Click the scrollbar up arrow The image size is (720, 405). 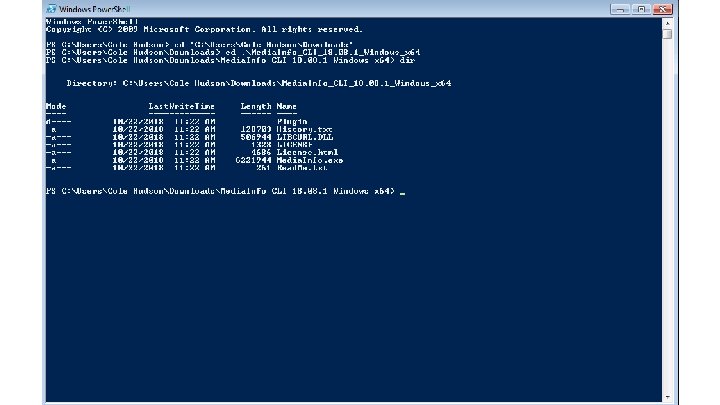[667, 22]
